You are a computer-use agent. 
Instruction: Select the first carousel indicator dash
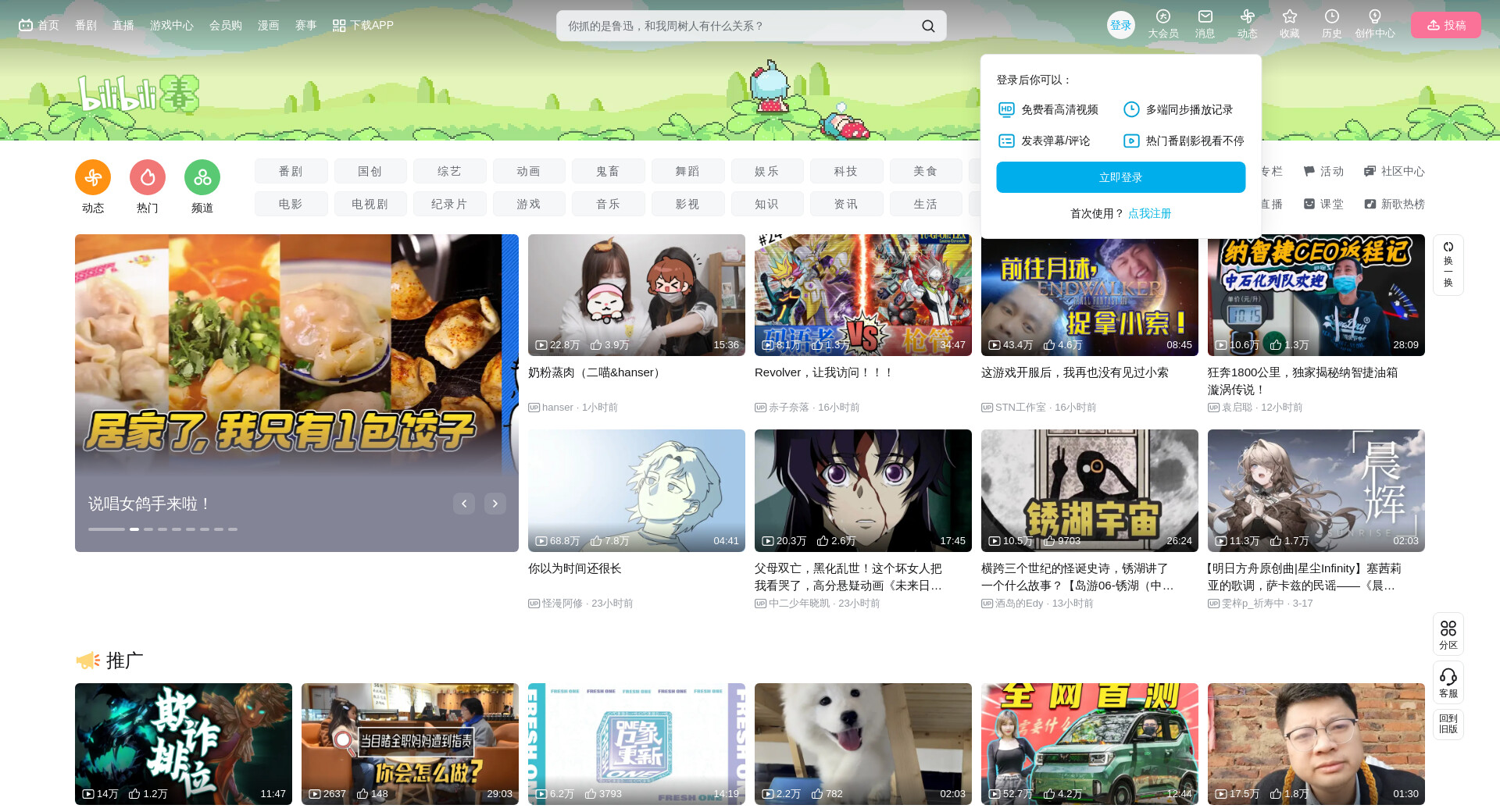click(x=106, y=529)
